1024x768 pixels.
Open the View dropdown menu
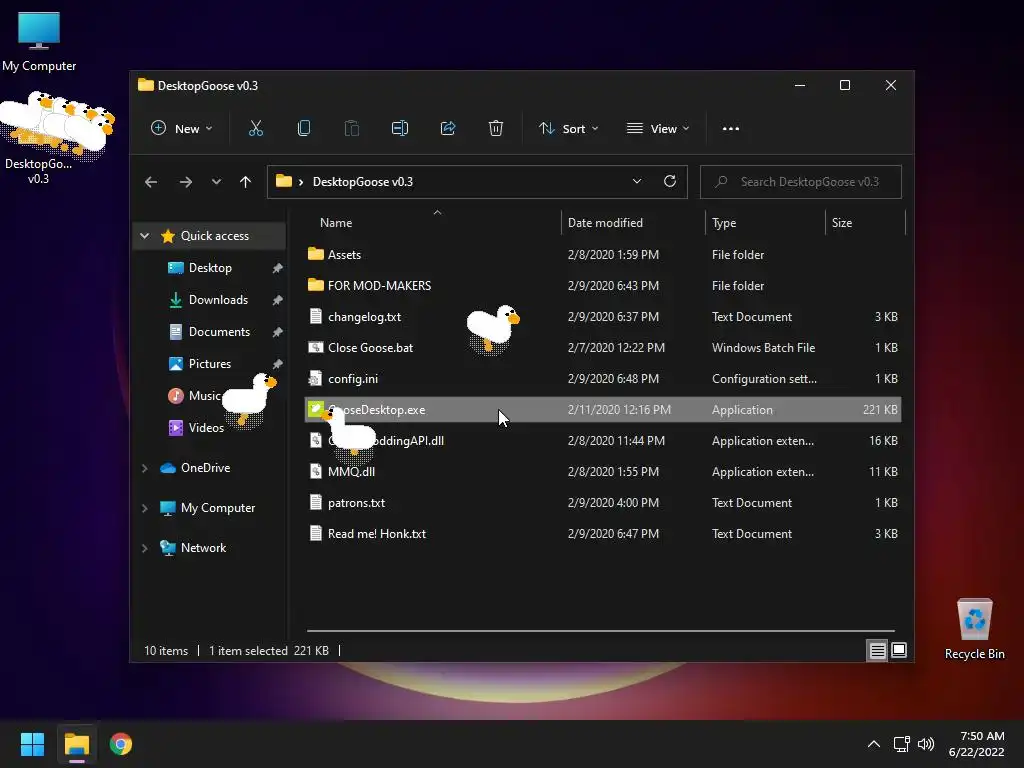click(658, 129)
